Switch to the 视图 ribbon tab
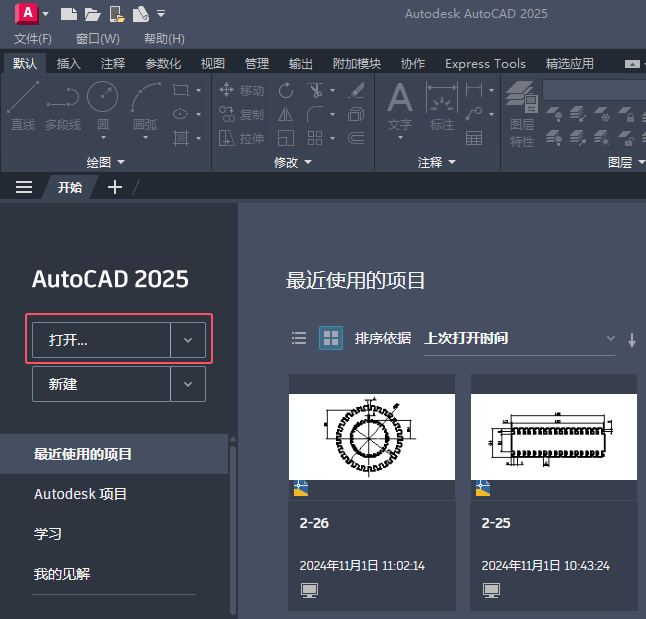 tap(213, 63)
